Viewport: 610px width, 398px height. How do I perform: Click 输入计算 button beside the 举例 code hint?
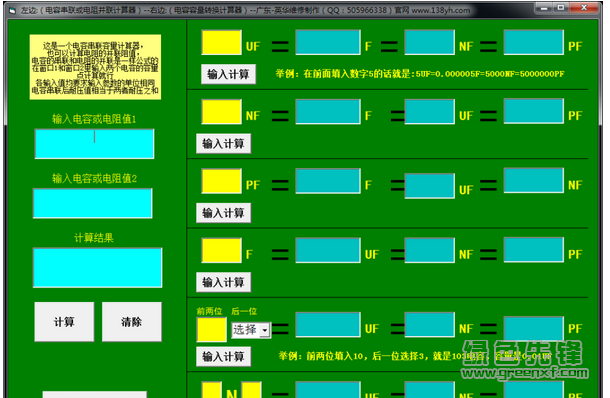click(223, 356)
